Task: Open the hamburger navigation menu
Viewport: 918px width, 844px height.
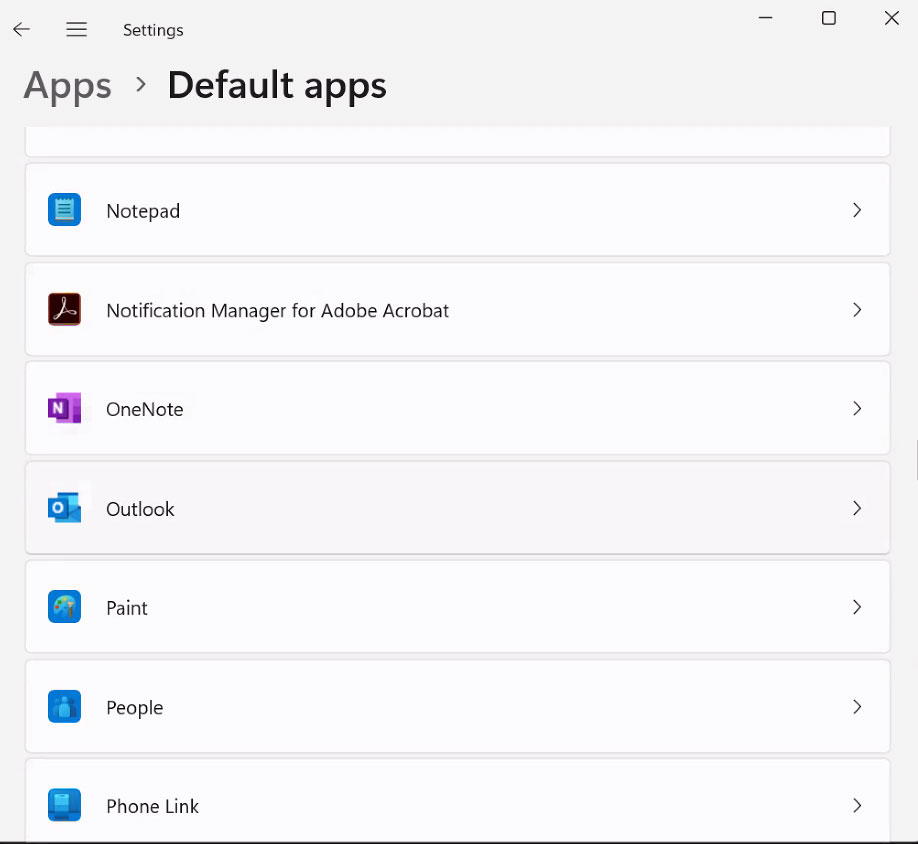Action: pyautogui.click(x=77, y=29)
